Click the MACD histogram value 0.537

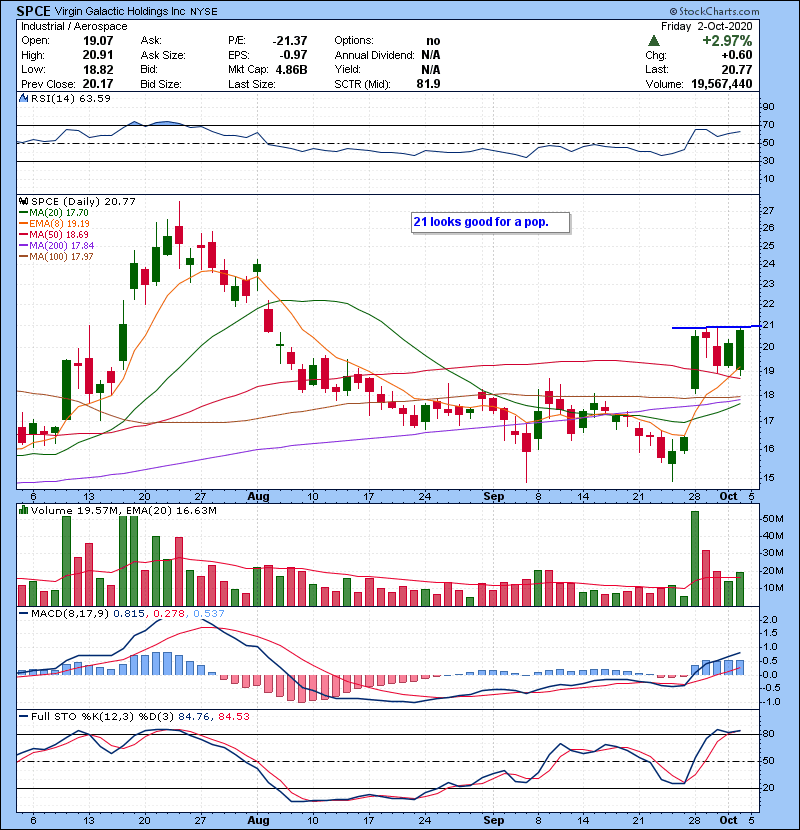(x=209, y=614)
